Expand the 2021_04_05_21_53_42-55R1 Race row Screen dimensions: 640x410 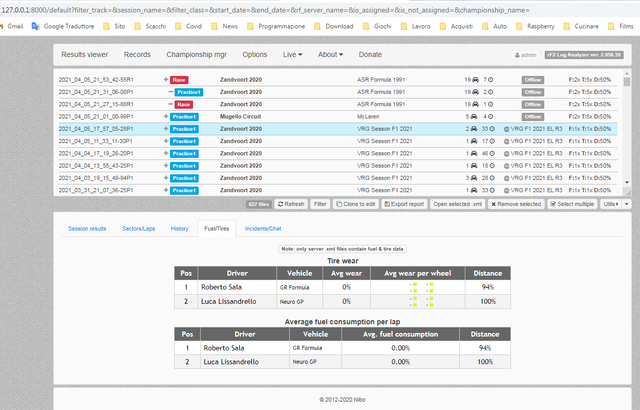(x=166, y=80)
